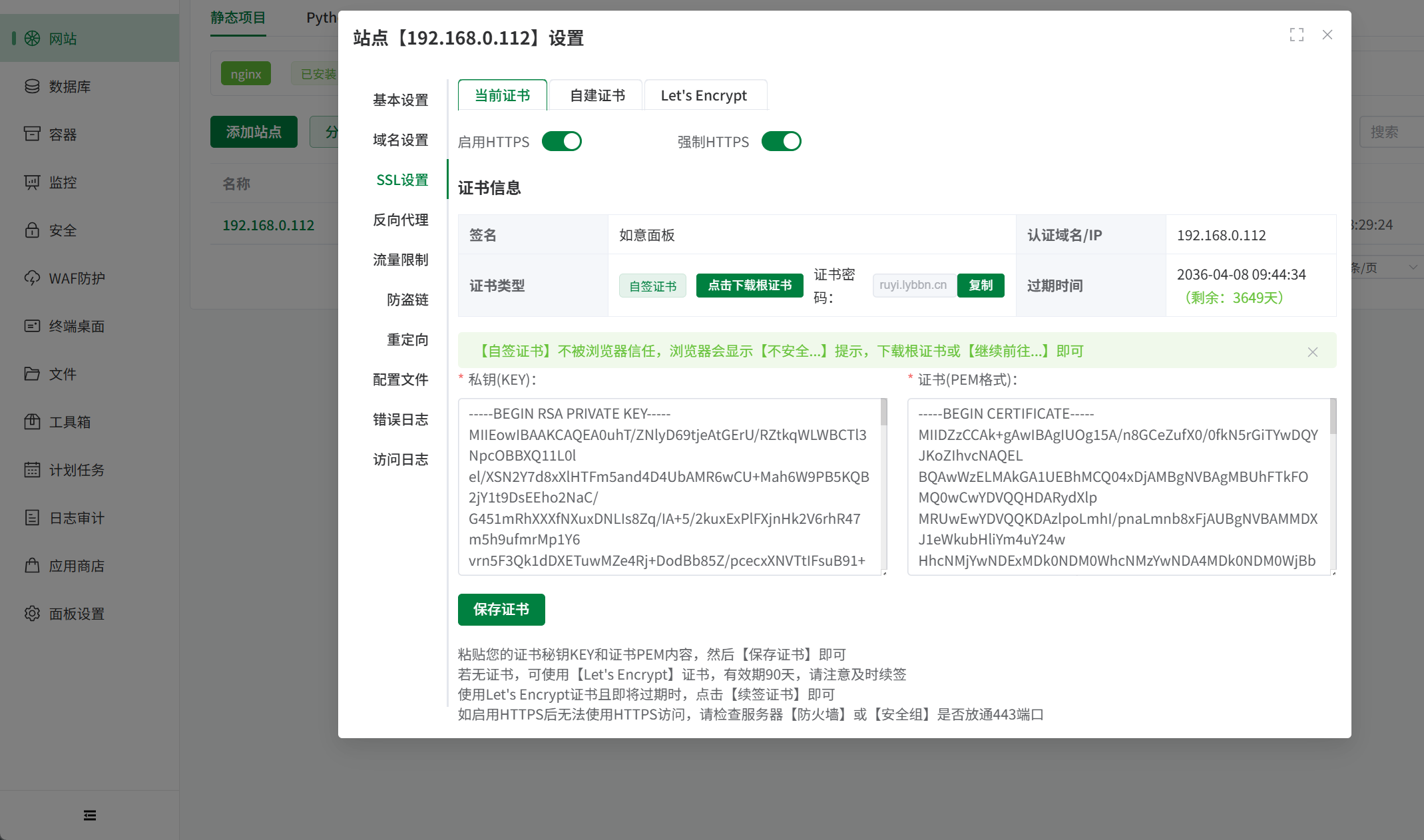1424x840 pixels.
Task: Open the 工具箱 toolbox
Action: pyautogui.click(x=71, y=422)
